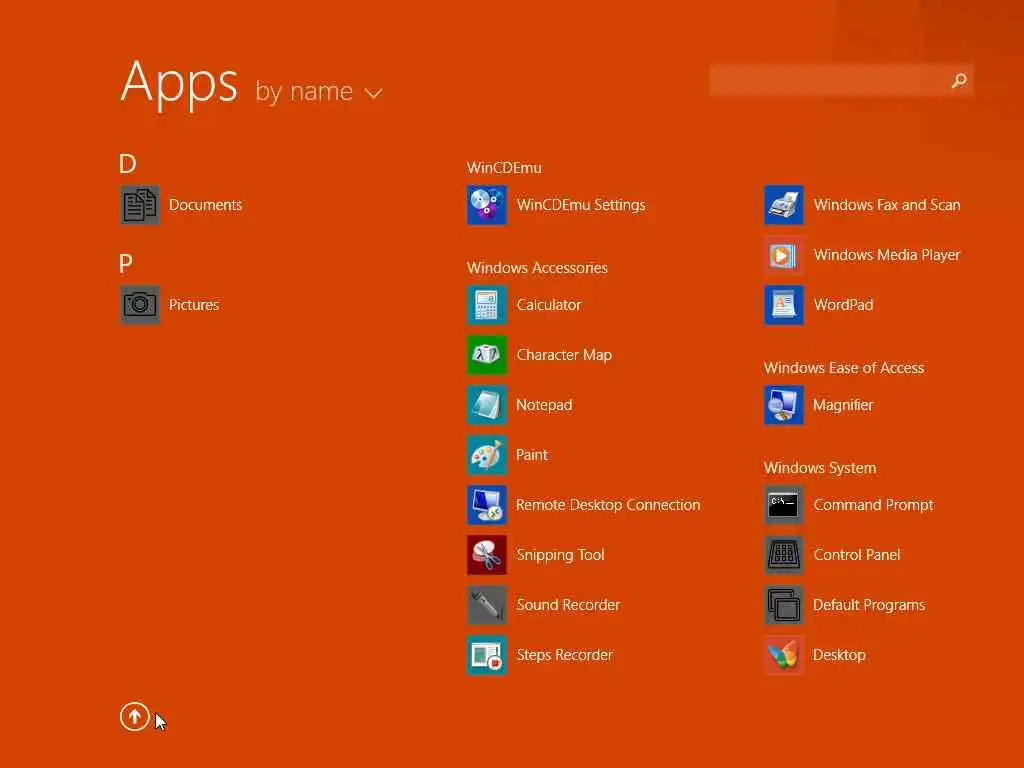Open the Command Prompt icon
Viewport: 1024px width, 768px height.
[784, 505]
